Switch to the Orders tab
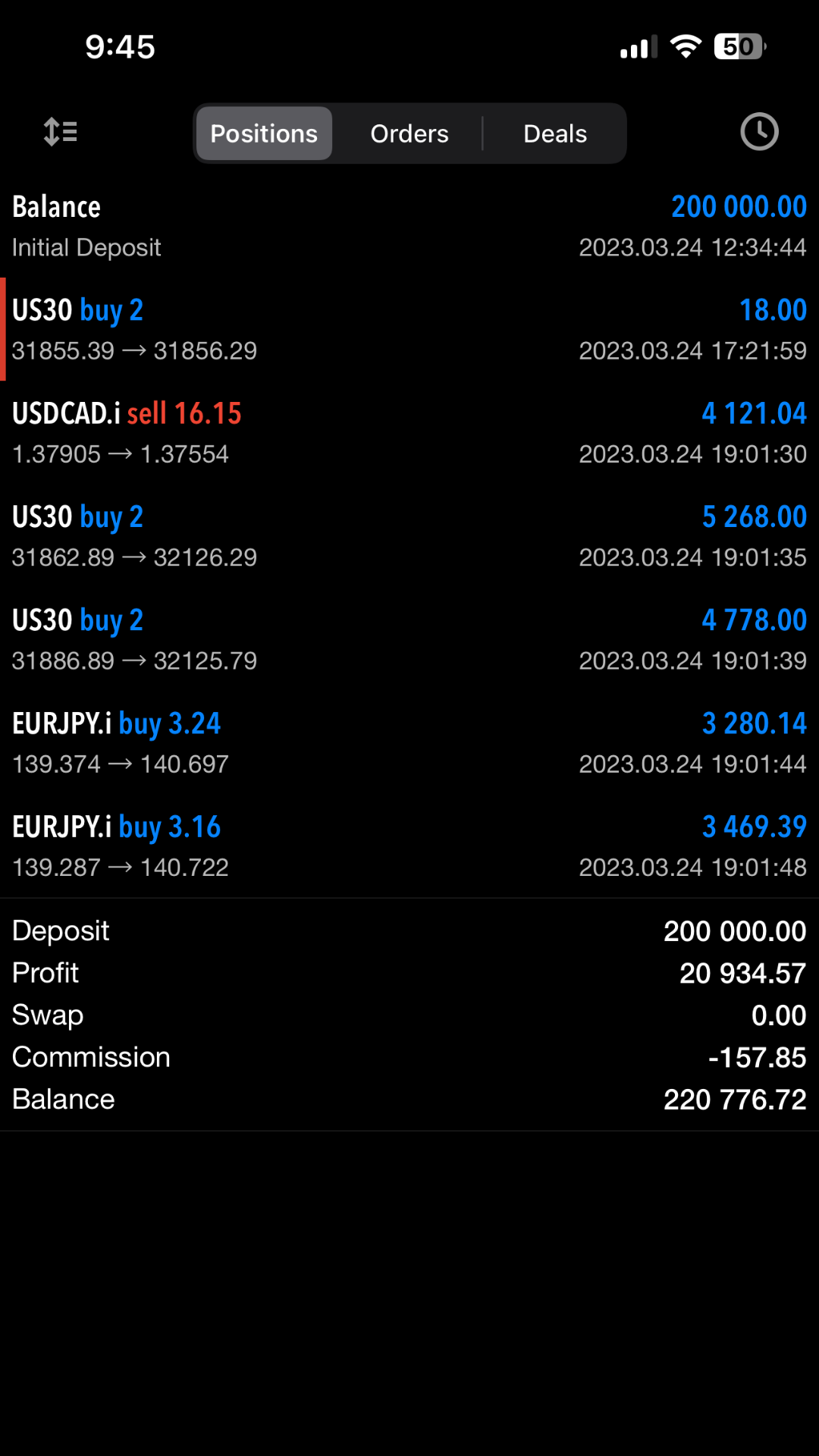 point(409,133)
